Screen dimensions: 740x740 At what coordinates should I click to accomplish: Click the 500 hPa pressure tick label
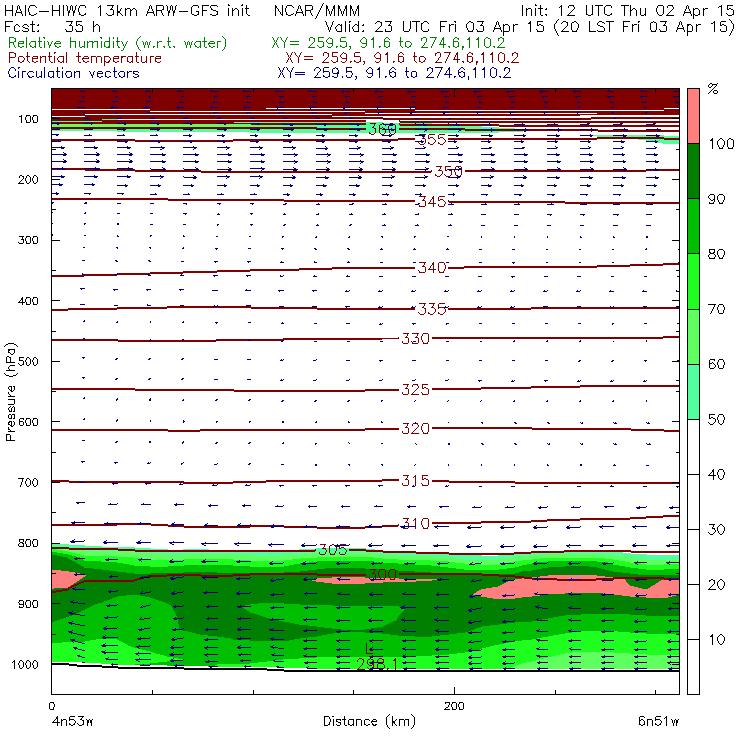(x=28, y=361)
